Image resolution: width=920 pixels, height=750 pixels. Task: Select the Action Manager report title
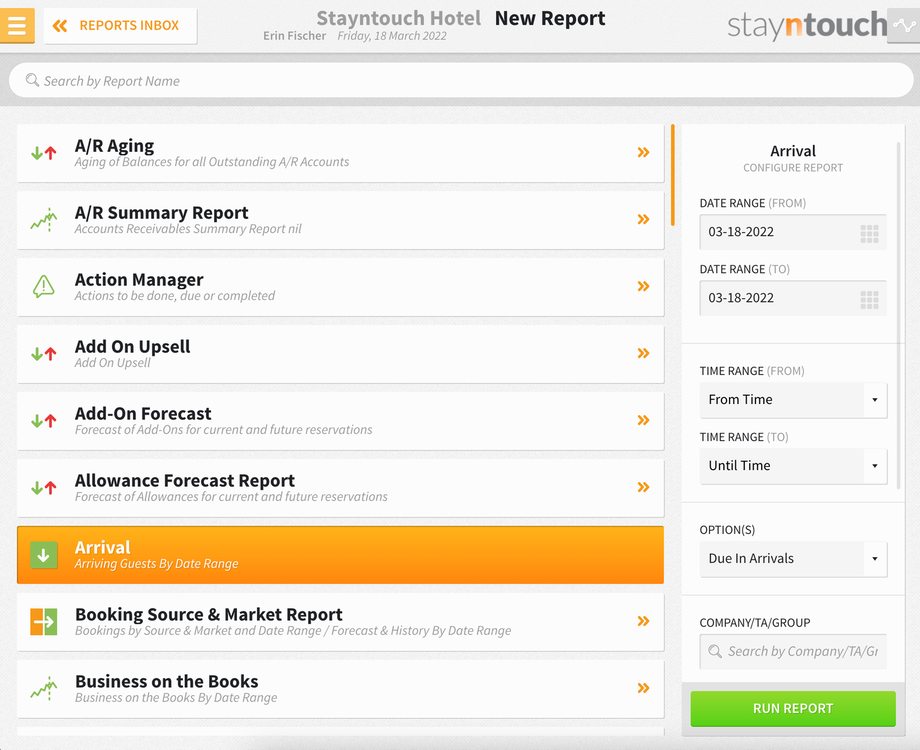coord(139,279)
